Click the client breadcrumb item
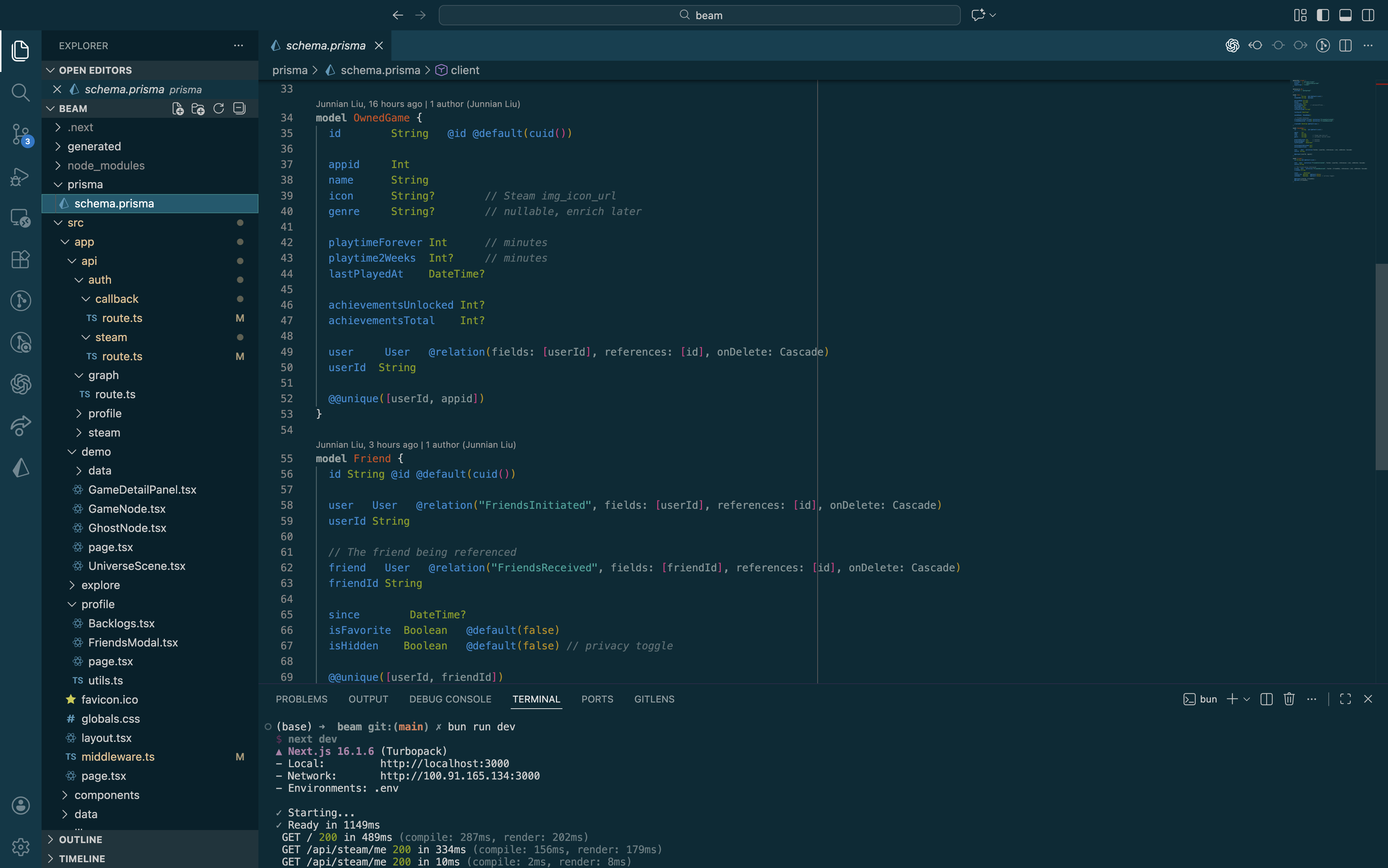1388x868 pixels. 464,70
